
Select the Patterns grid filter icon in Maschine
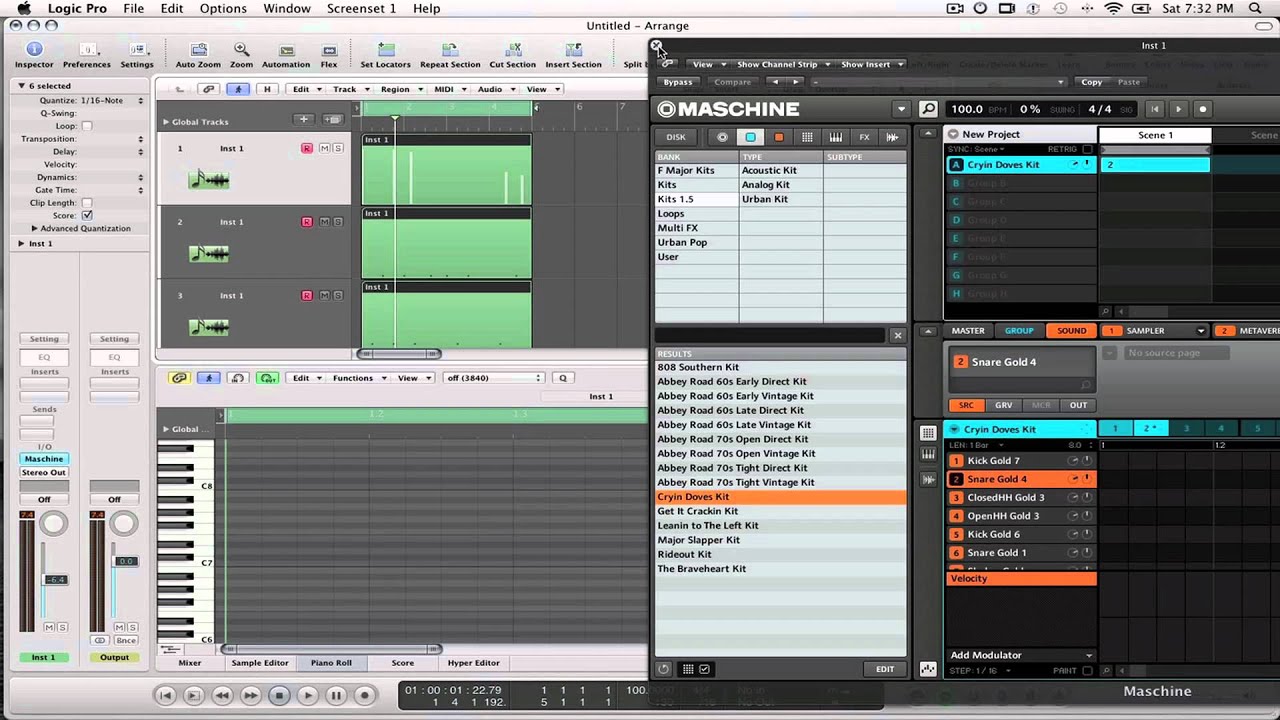tap(807, 137)
